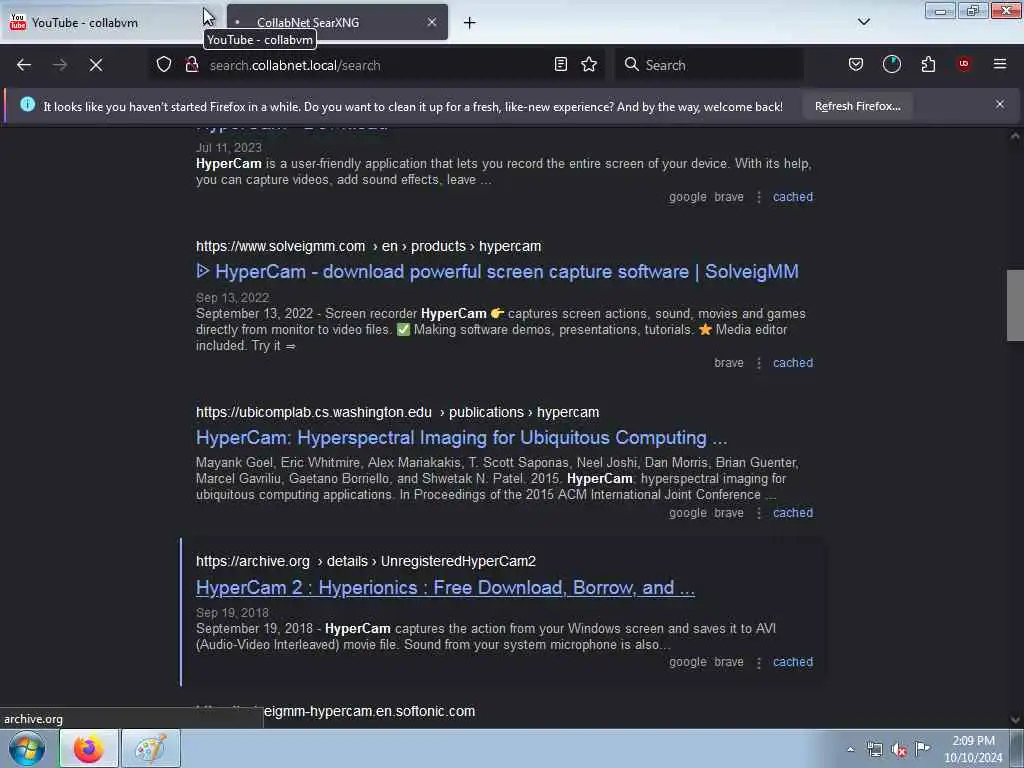The image size is (1024, 768).
Task: Click the archive.org result URL
Action: (x=366, y=561)
